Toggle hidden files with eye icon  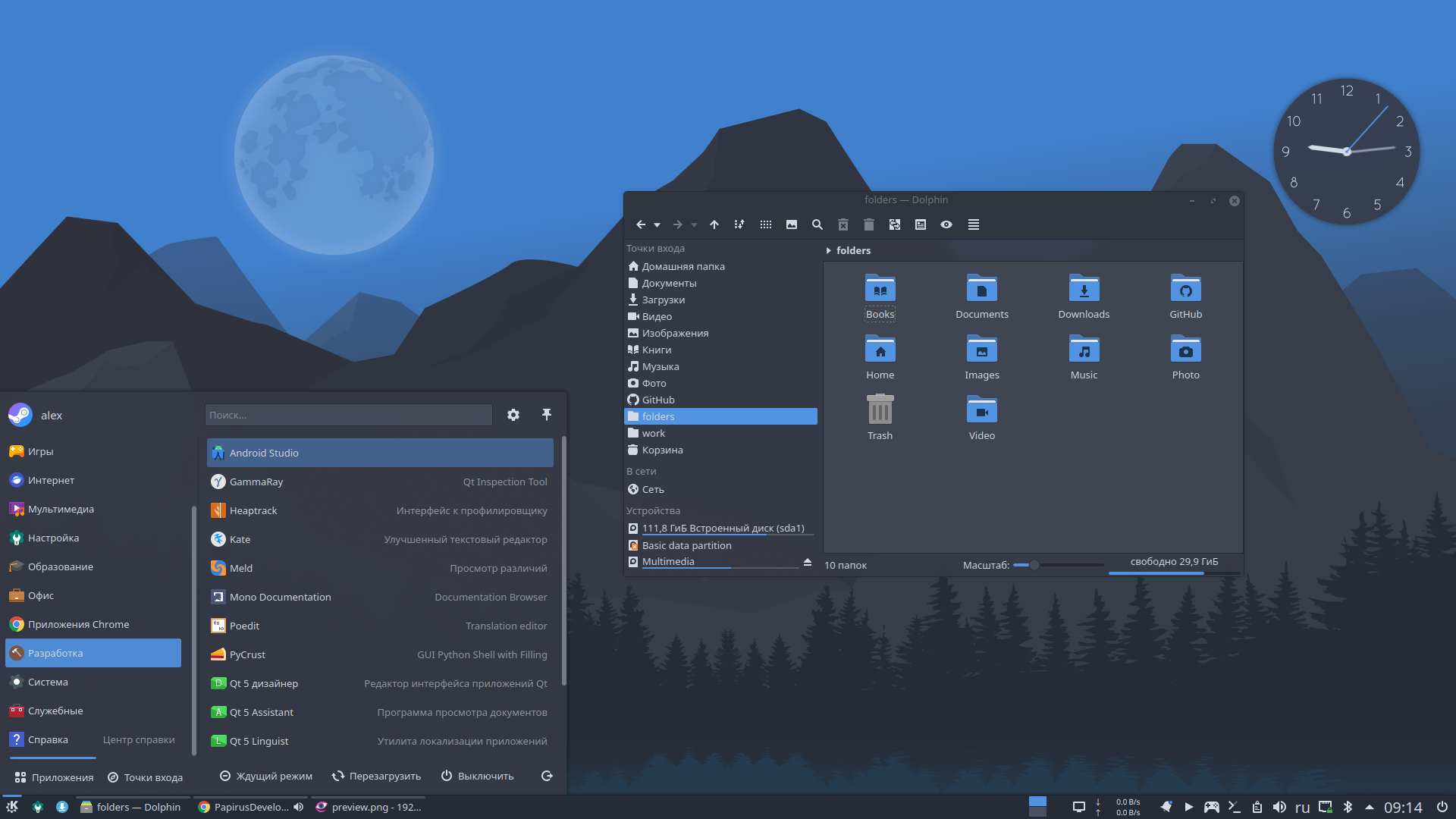946,224
